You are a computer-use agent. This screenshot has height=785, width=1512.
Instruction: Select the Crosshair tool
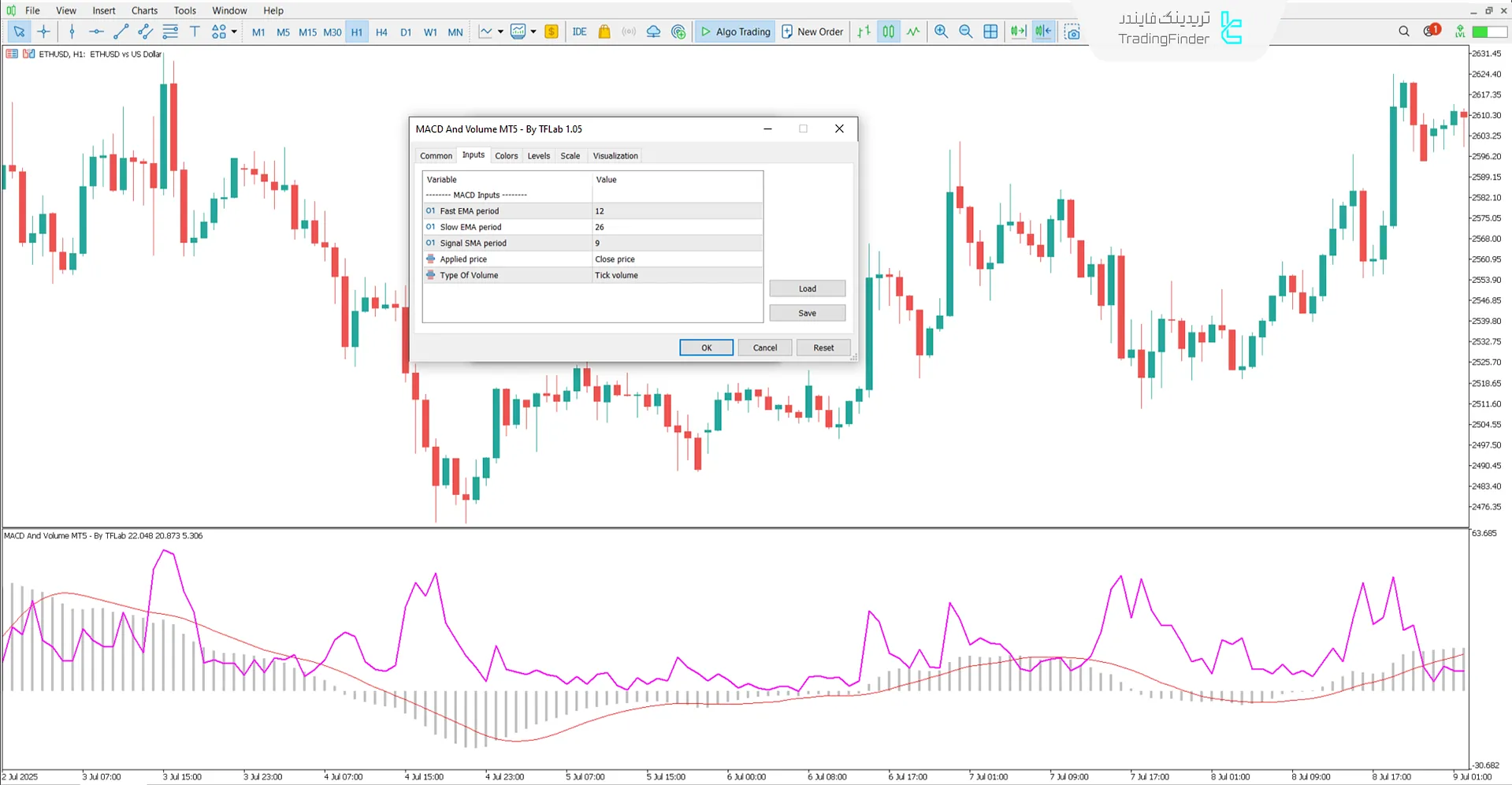click(43, 32)
